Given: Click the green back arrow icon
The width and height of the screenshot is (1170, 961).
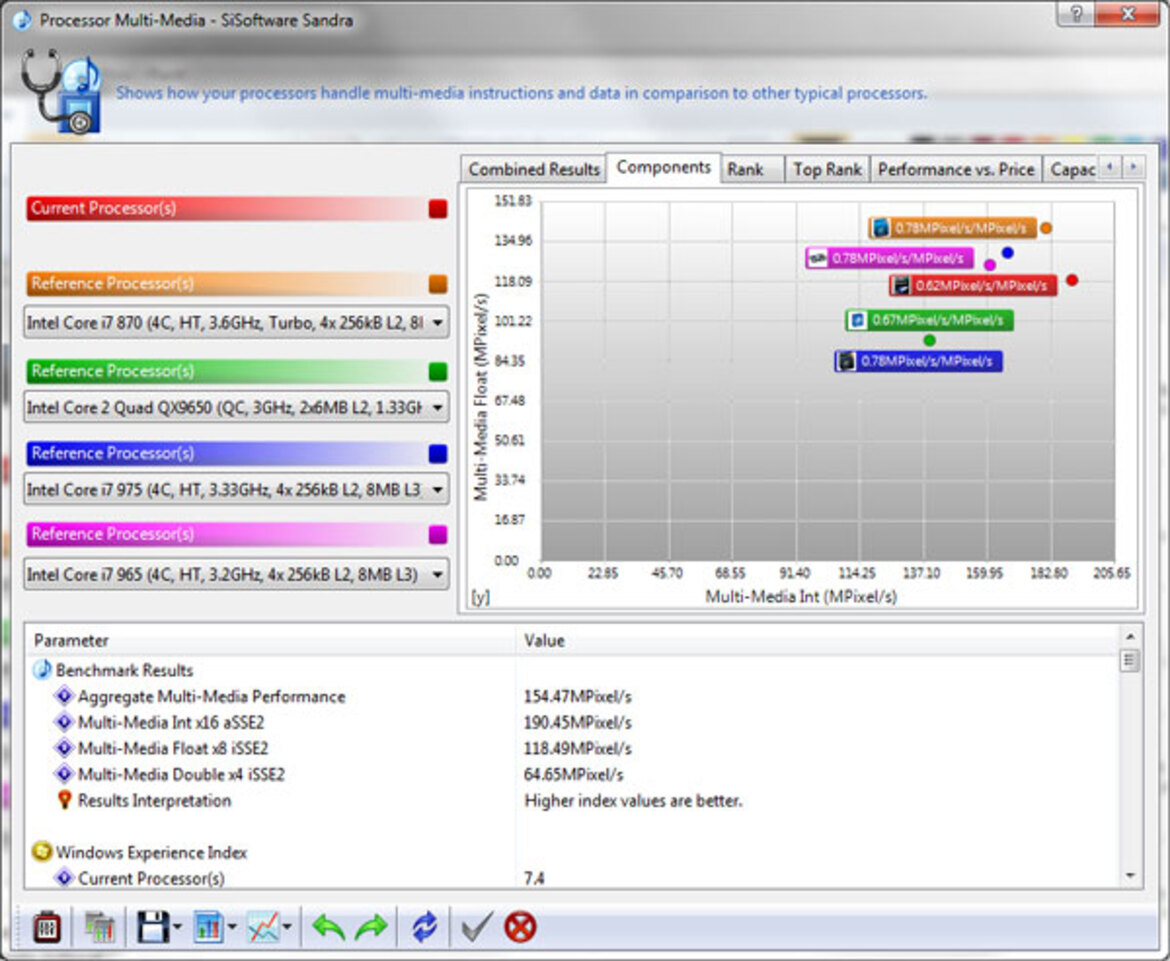Looking at the screenshot, I should tap(328, 927).
